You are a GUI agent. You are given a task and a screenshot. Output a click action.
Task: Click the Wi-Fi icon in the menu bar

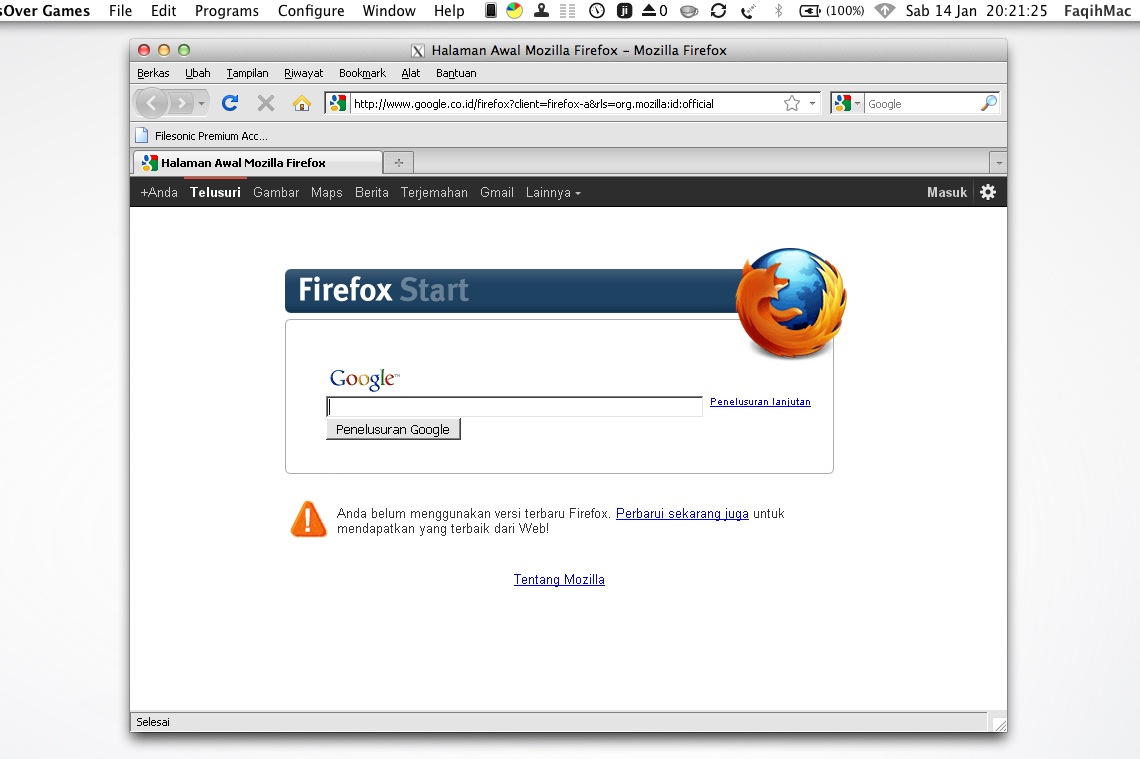(884, 10)
